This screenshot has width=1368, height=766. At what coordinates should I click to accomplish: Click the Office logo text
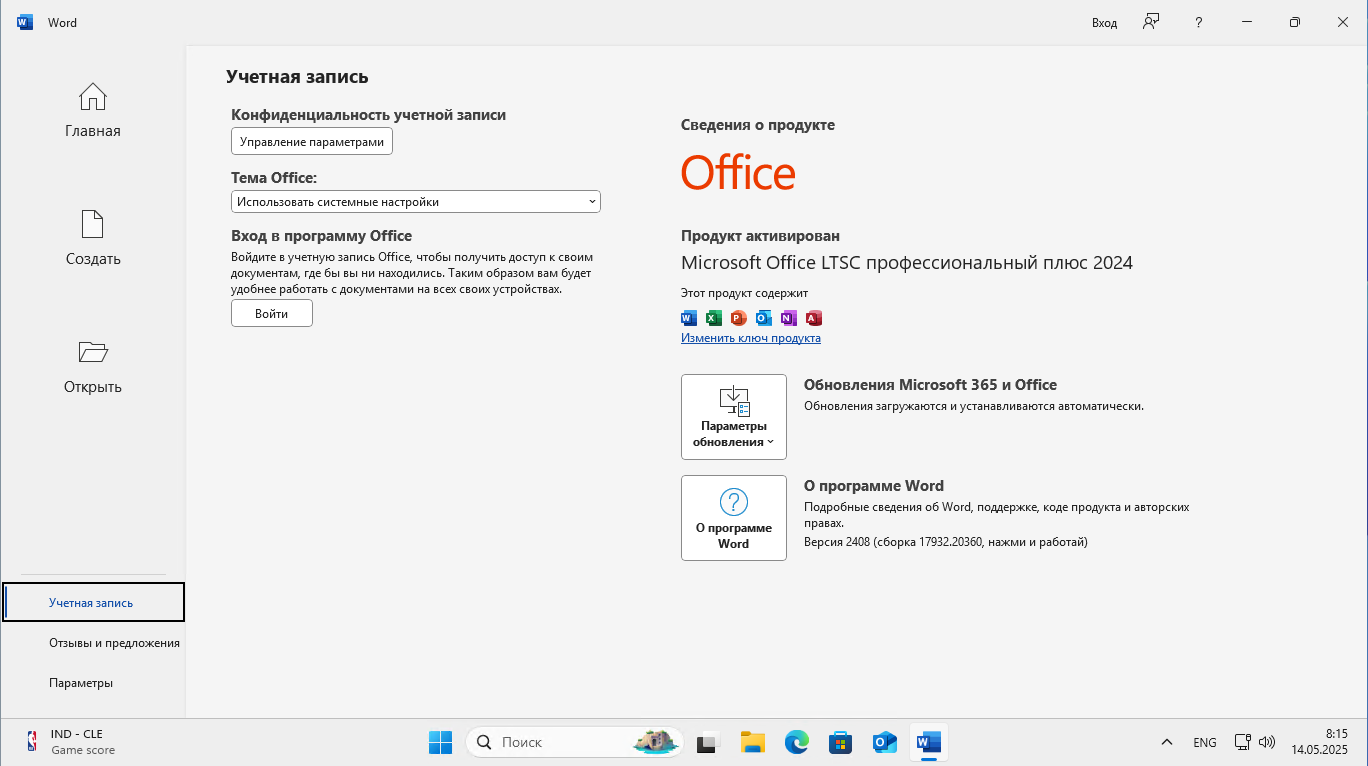(738, 173)
